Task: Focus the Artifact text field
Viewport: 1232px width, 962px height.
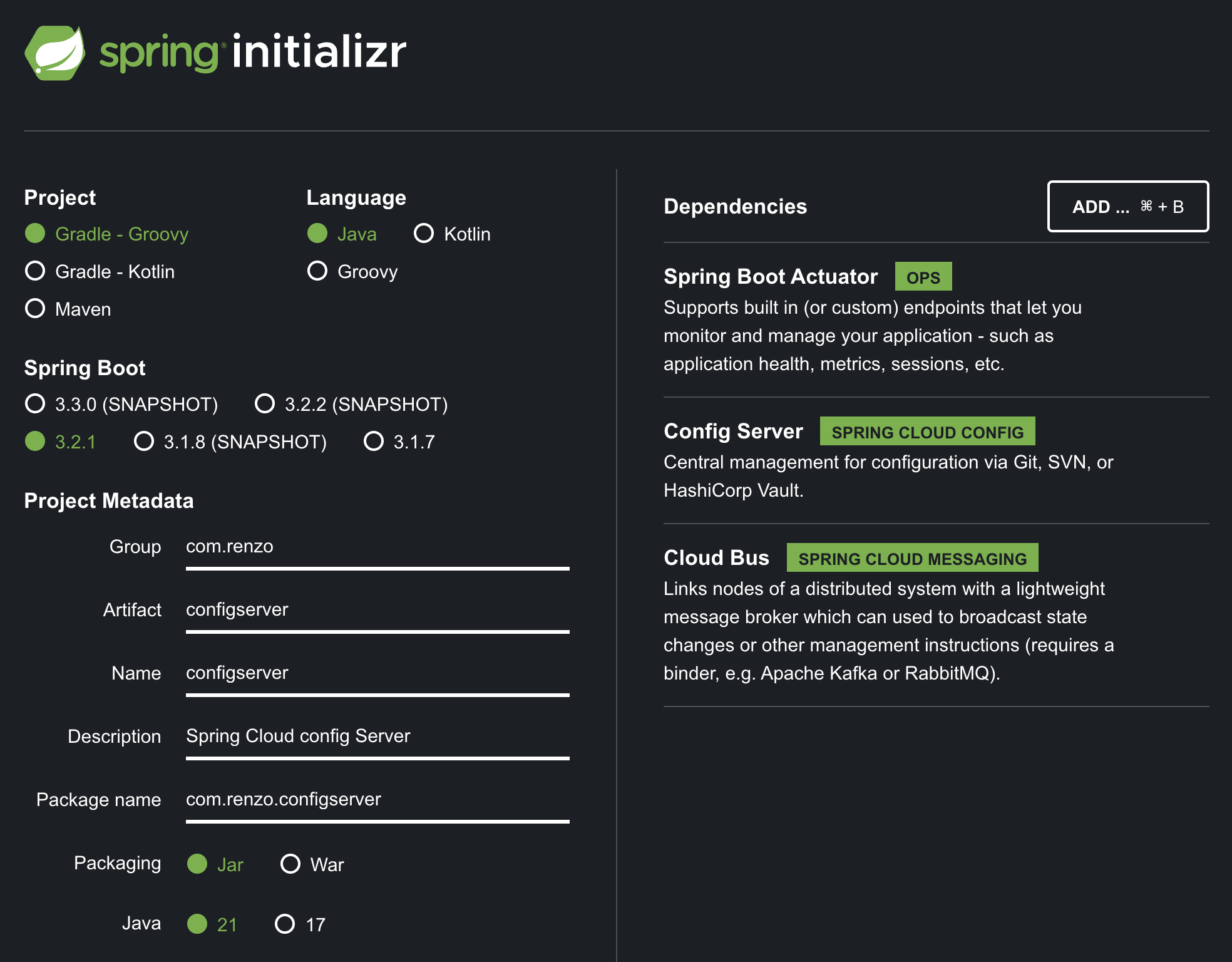Action: click(x=377, y=610)
